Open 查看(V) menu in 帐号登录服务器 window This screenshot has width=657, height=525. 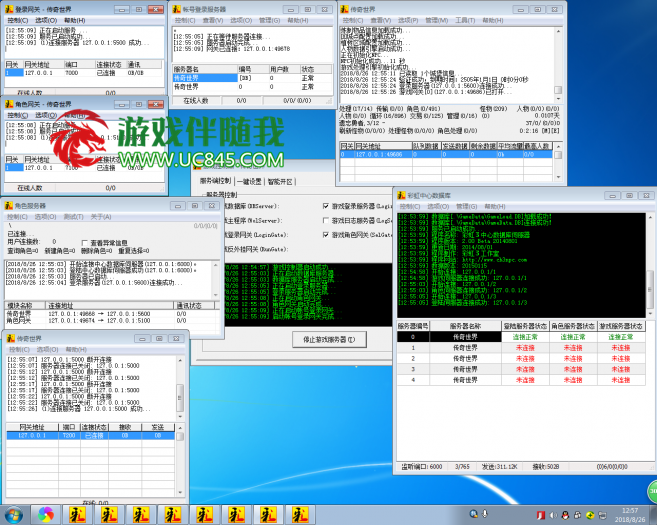(x=213, y=20)
